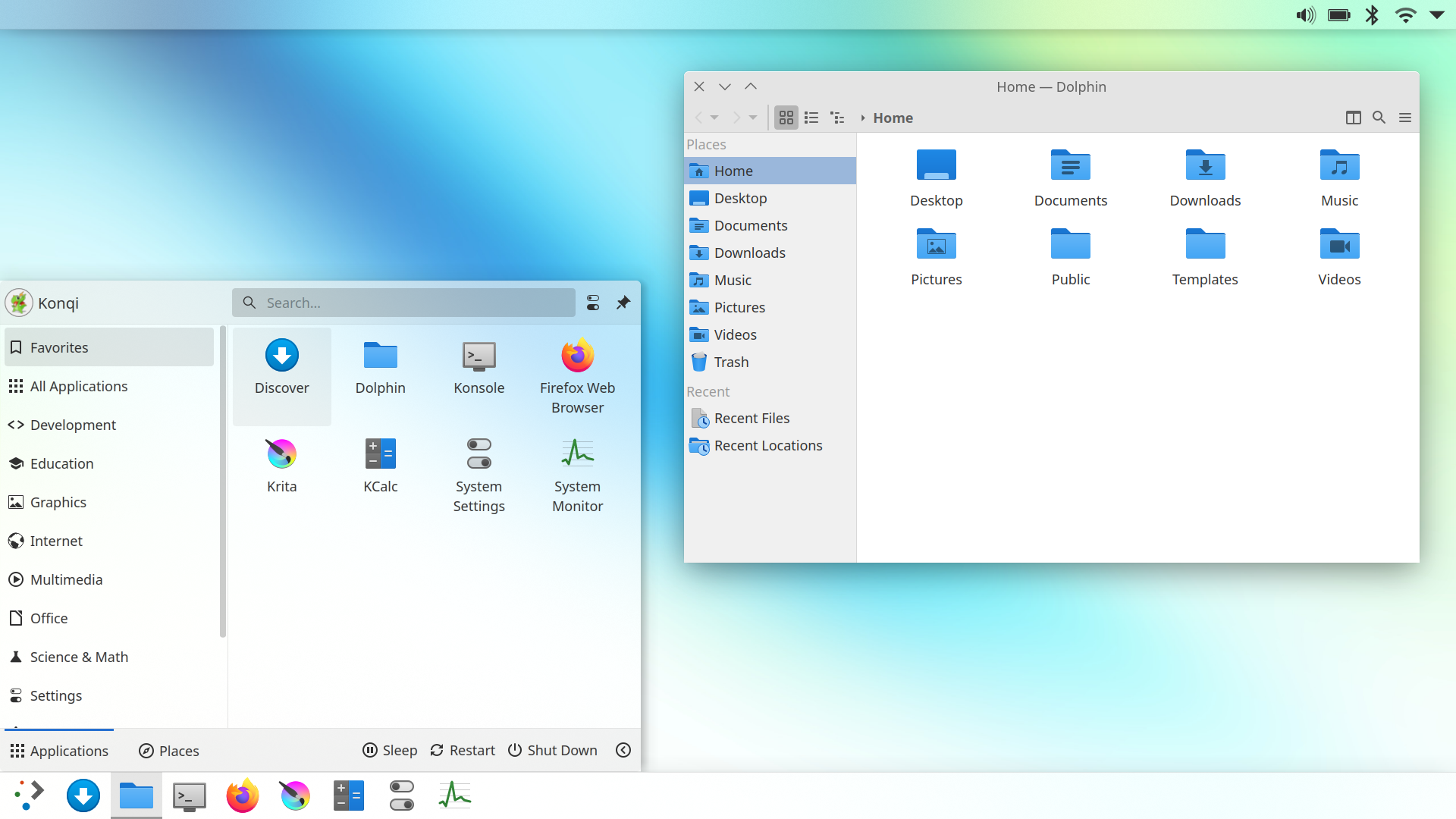Open Recent Locations in Dolphin sidebar

click(x=770, y=445)
